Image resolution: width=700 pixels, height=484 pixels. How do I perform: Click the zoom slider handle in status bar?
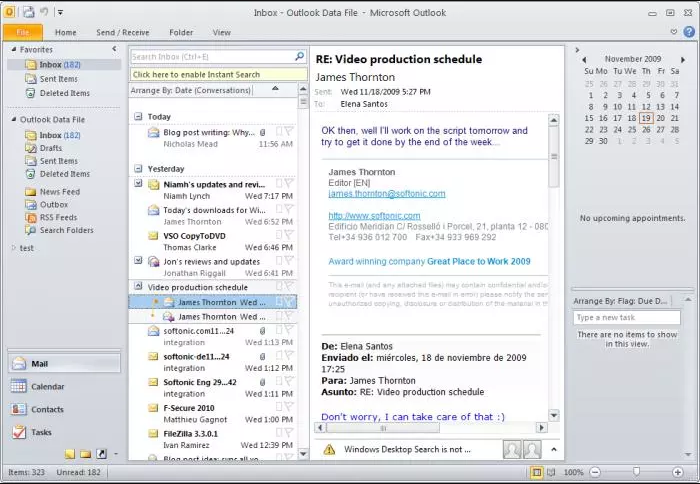coord(636,471)
